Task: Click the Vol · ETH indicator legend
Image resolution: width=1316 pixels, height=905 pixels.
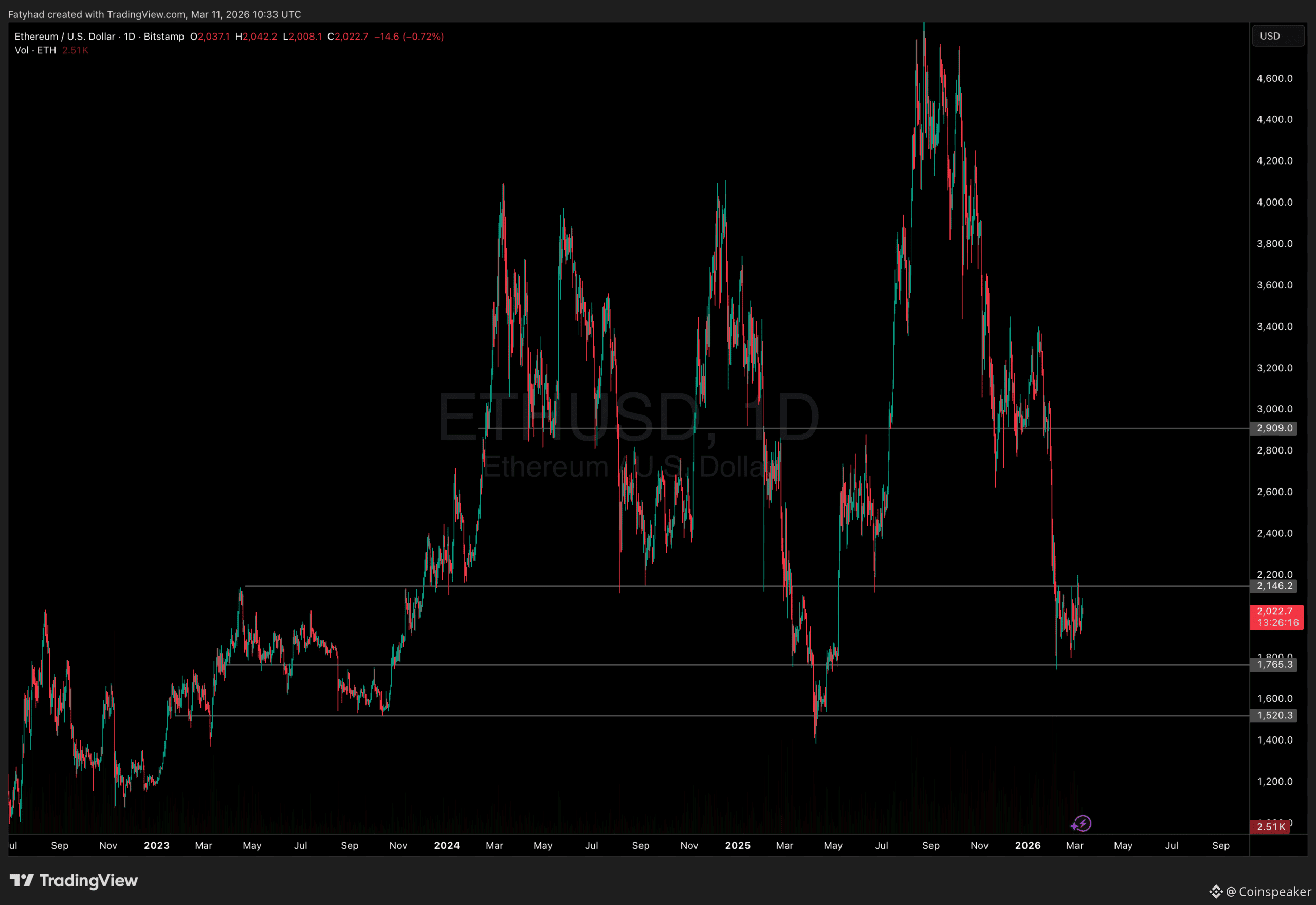Action: pos(35,50)
